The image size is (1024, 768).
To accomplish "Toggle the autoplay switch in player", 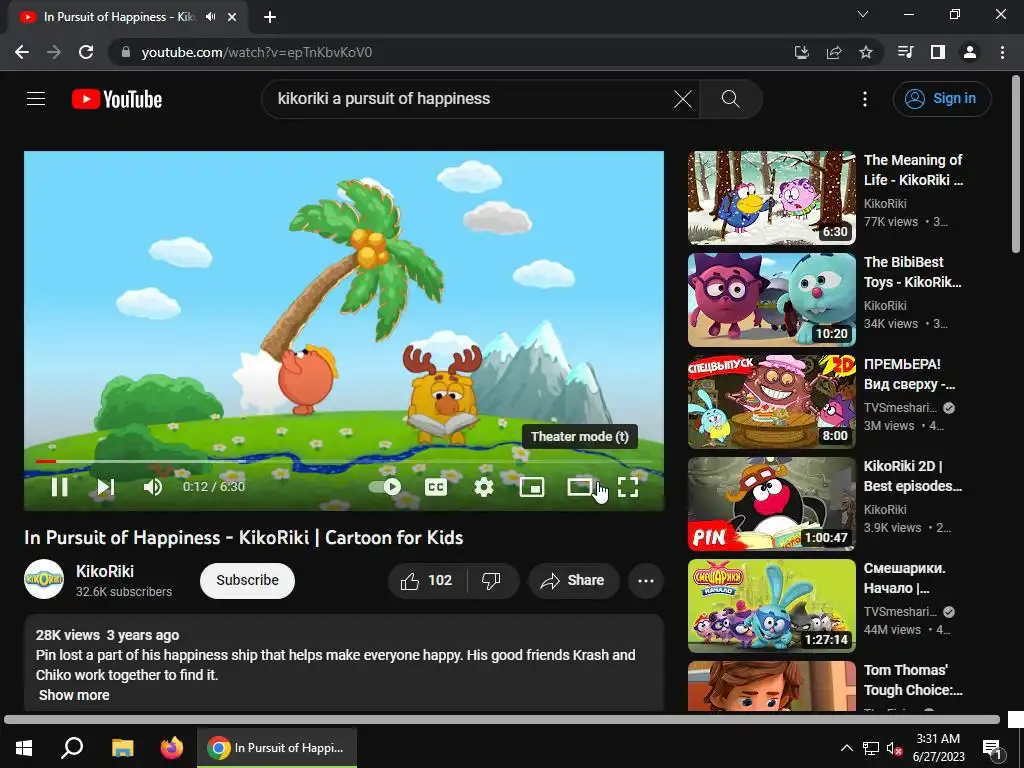I will tap(385, 487).
